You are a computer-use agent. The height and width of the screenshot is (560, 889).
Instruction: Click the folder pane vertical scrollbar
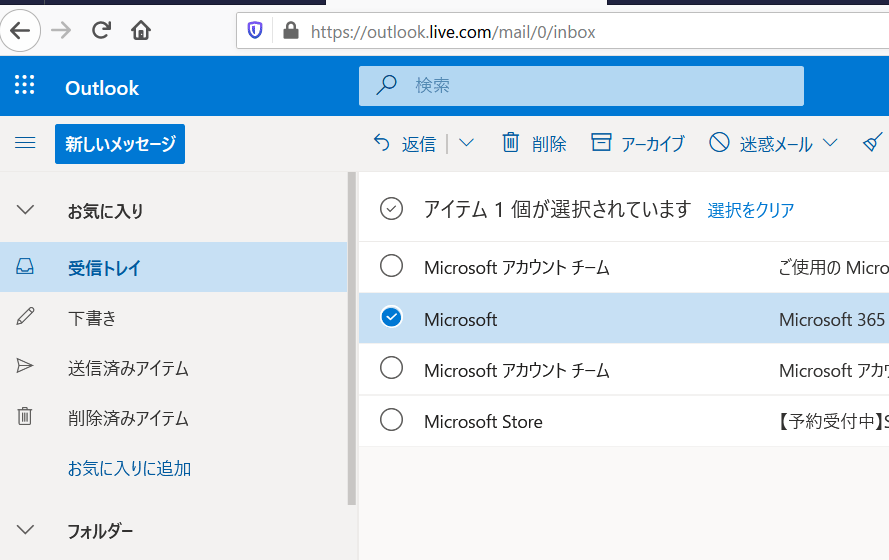(352, 338)
